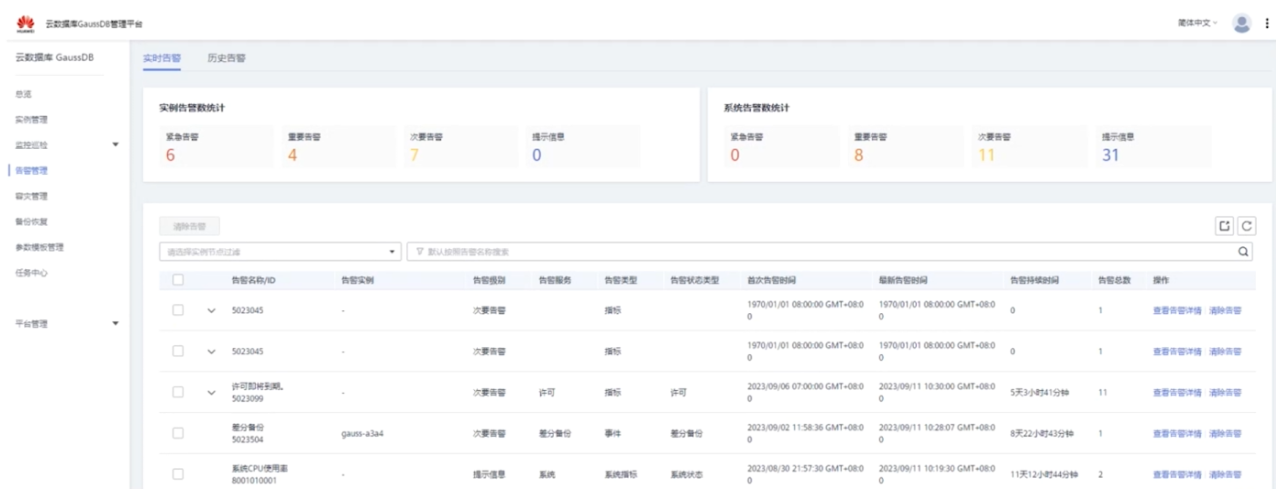Expand 平台管理 sidebar submenu arrow
The width and height of the screenshot is (1276, 489).
(114, 323)
